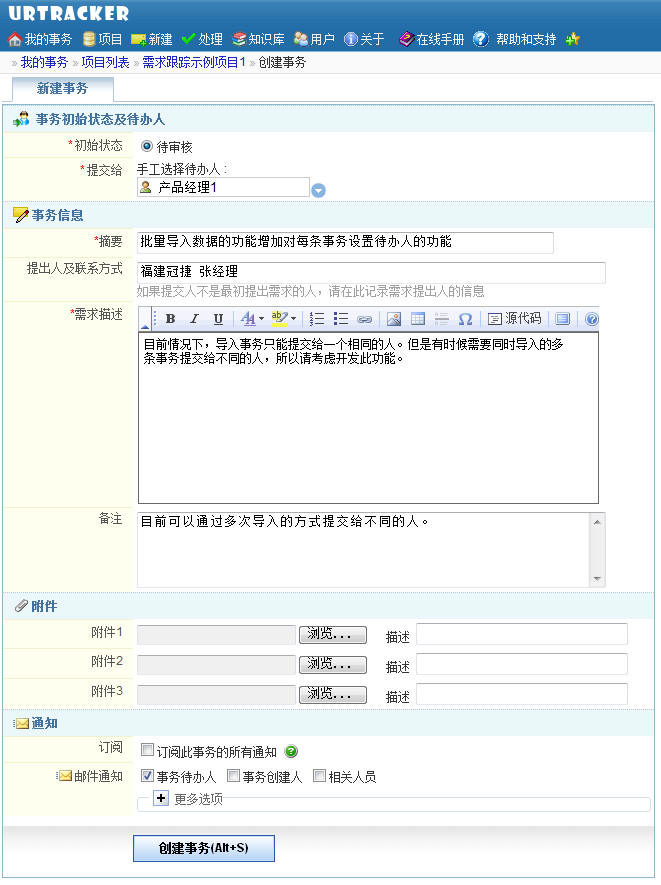Screen dimensions: 661x885
Task: Expand 更多选项 with plus icon
Action: 161,798
